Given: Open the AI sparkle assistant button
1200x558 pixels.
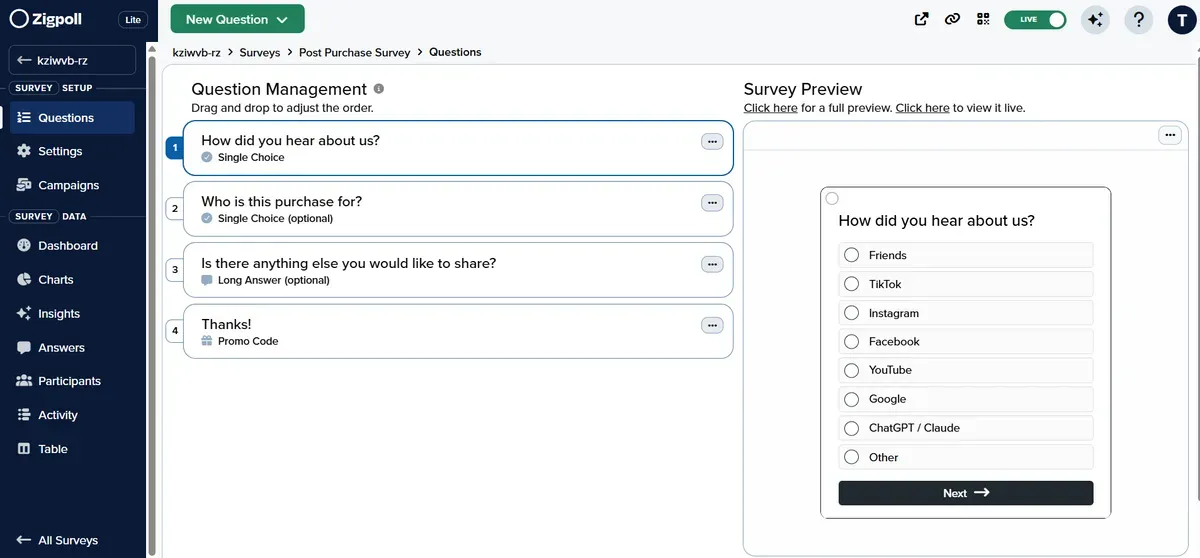Looking at the screenshot, I should (1095, 19).
